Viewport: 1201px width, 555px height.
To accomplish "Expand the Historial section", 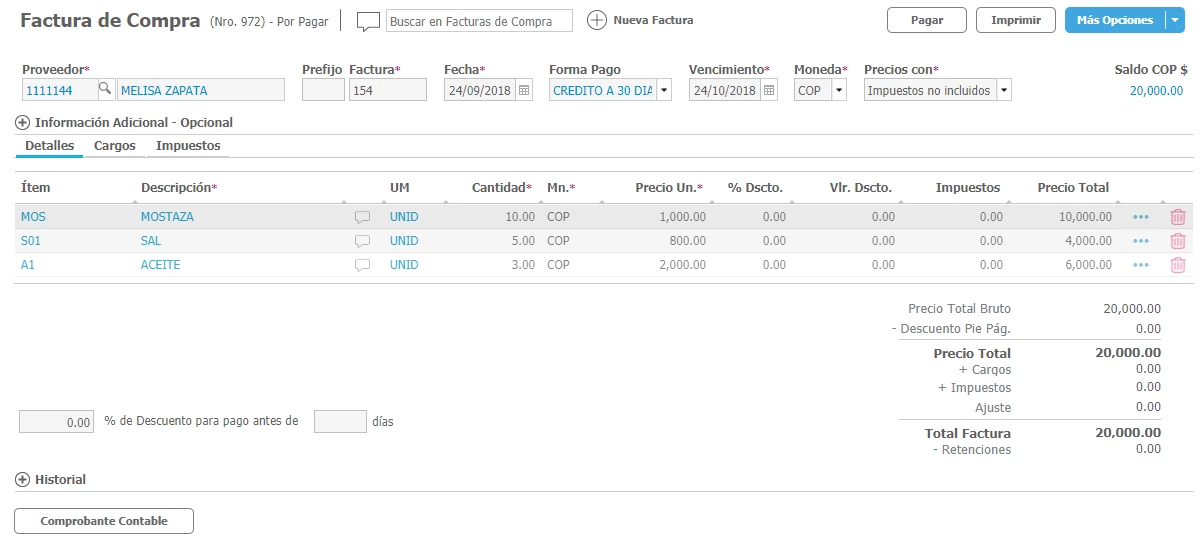I will 23,480.
